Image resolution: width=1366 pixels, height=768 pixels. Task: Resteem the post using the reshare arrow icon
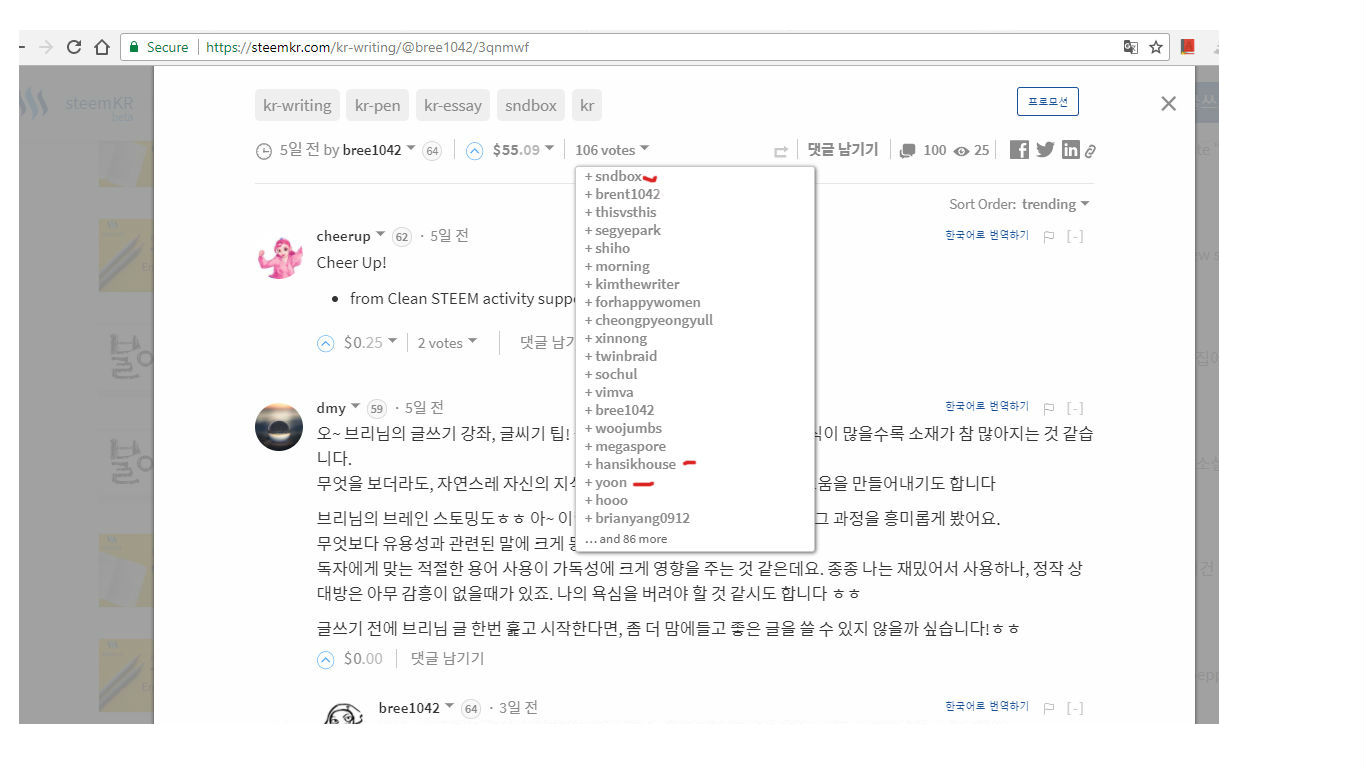click(x=780, y=149)
